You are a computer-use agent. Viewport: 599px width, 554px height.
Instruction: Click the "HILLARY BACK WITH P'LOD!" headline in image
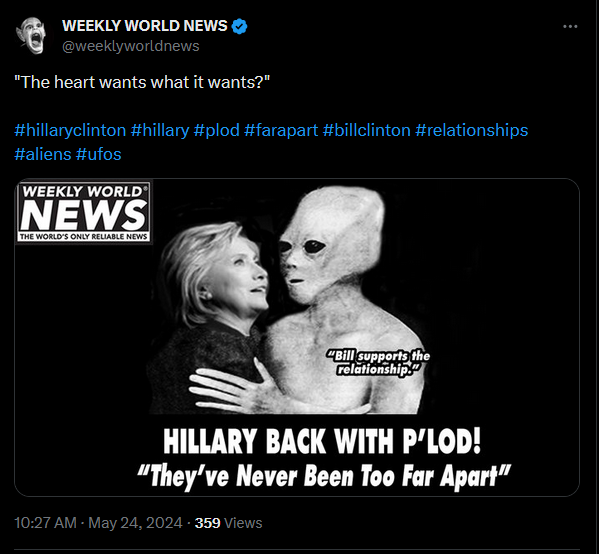(x=322, y=441)
